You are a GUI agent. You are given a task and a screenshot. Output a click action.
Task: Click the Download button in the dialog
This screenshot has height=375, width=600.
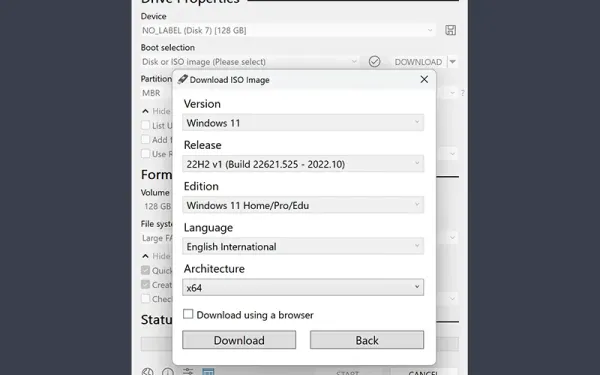point(239,340)
